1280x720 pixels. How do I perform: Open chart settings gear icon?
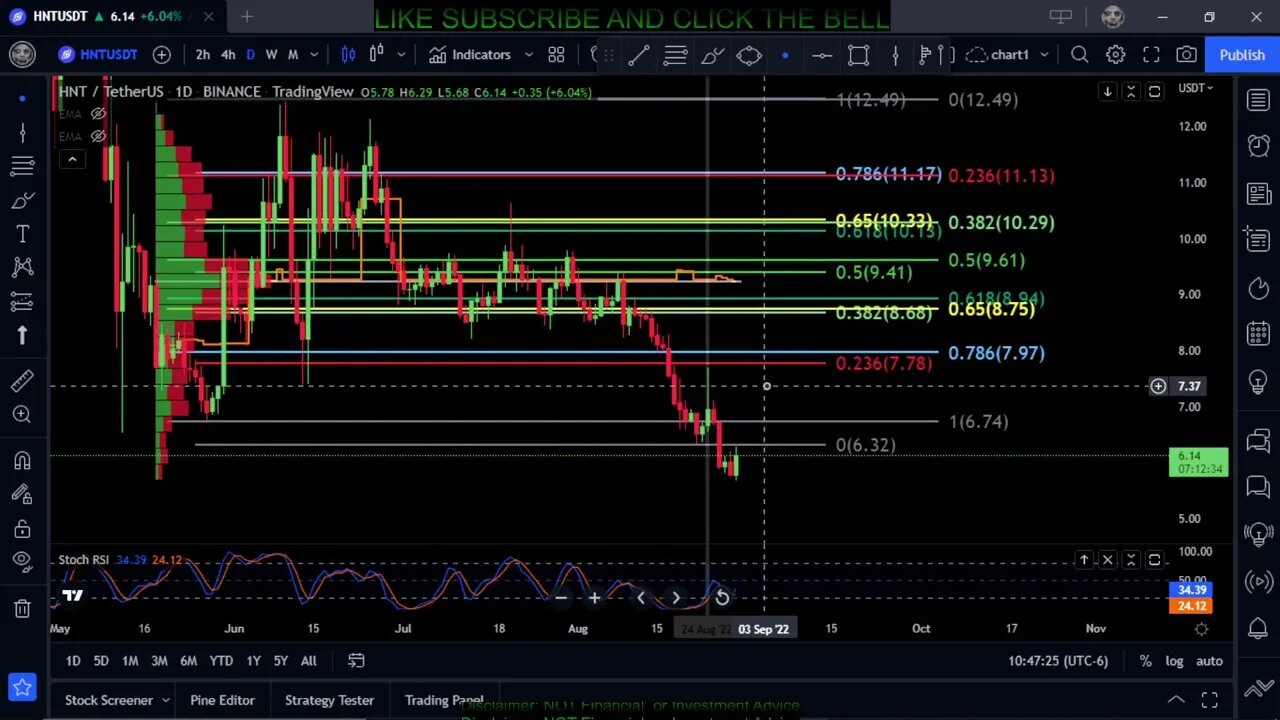click(x=1116, y=55)
